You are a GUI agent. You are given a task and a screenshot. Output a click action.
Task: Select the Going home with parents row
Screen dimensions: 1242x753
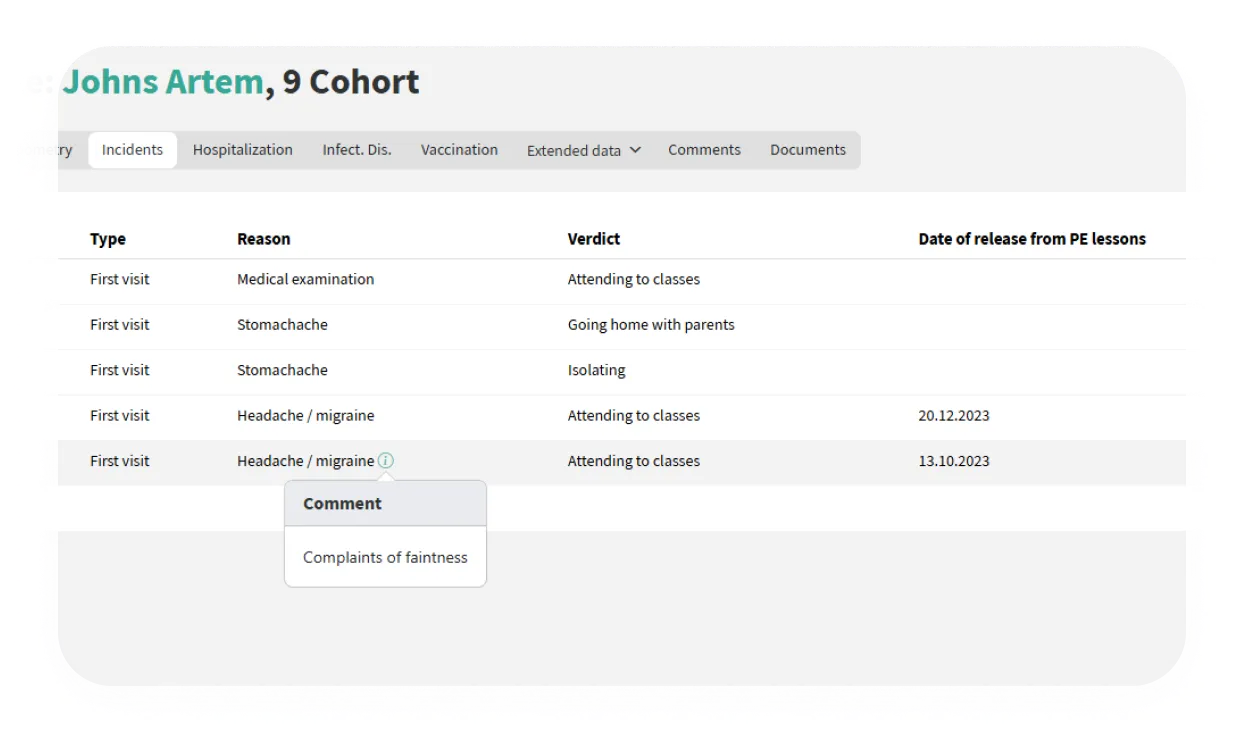[651, 325]
